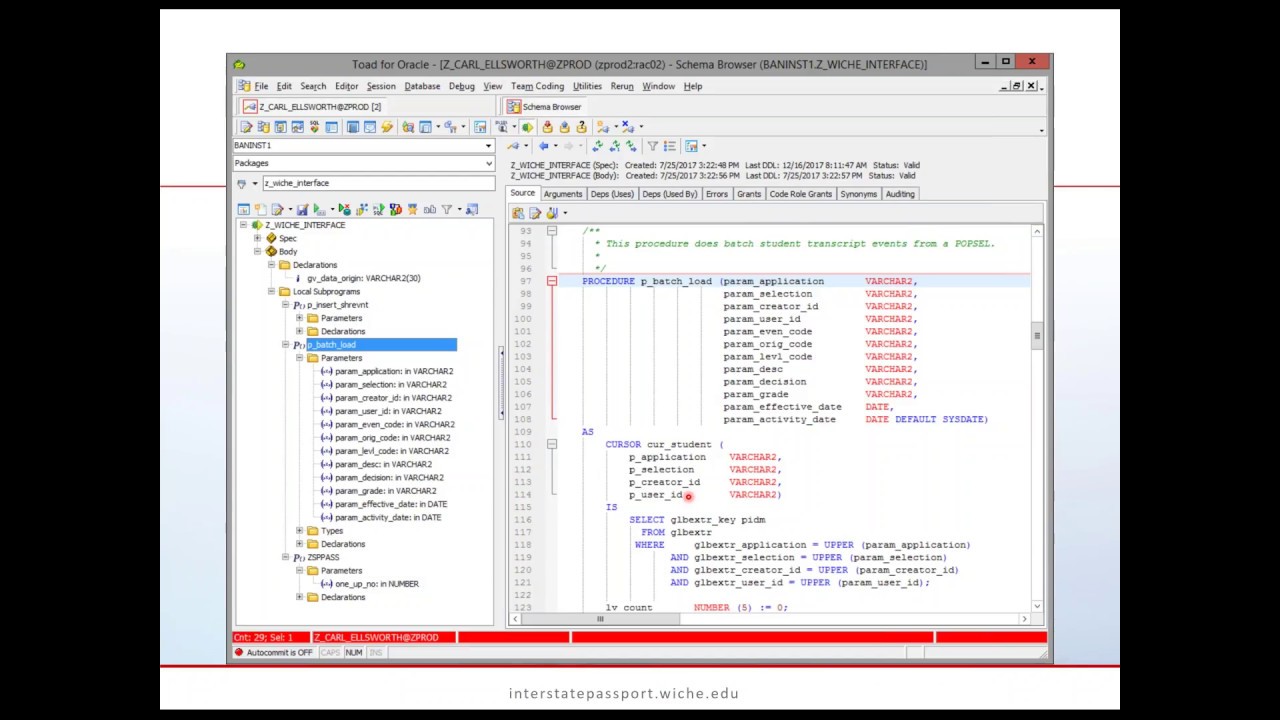
Task: Select gv_data_origin: VARCHAR2(30) tree item
Action: point(363,279)
